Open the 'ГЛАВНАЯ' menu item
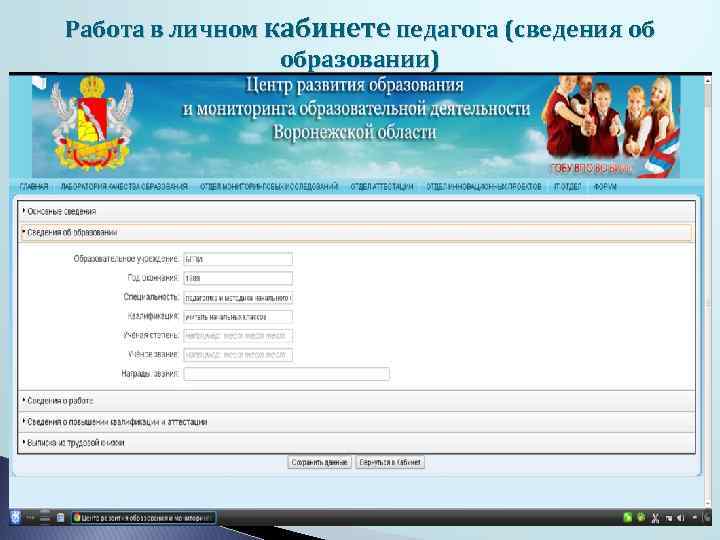The height and width of the screenshot is (540, 720). click(x=34, y=186)
